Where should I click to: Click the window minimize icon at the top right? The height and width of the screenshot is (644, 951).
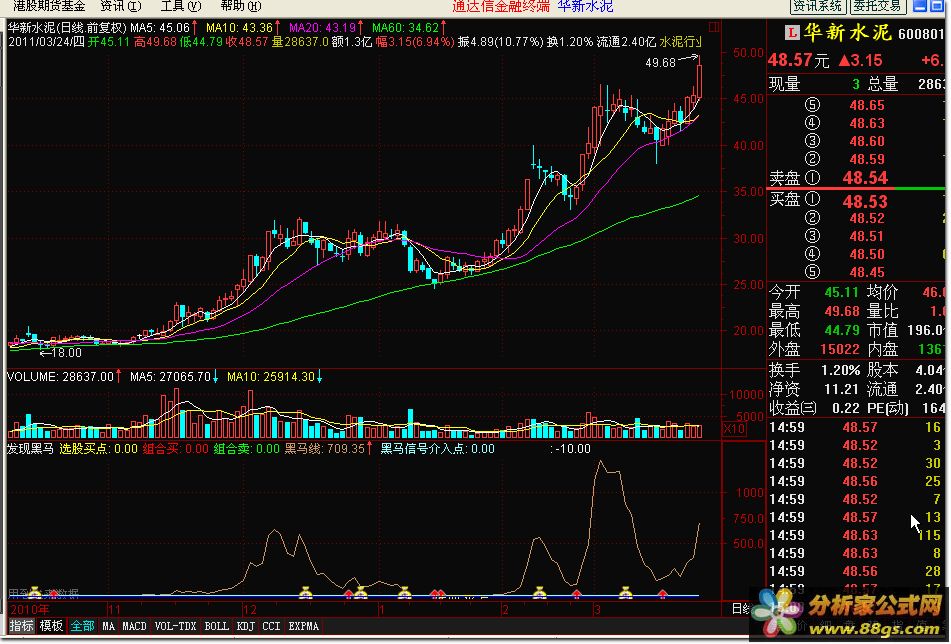pyautogui.click(x=921, y=6)
